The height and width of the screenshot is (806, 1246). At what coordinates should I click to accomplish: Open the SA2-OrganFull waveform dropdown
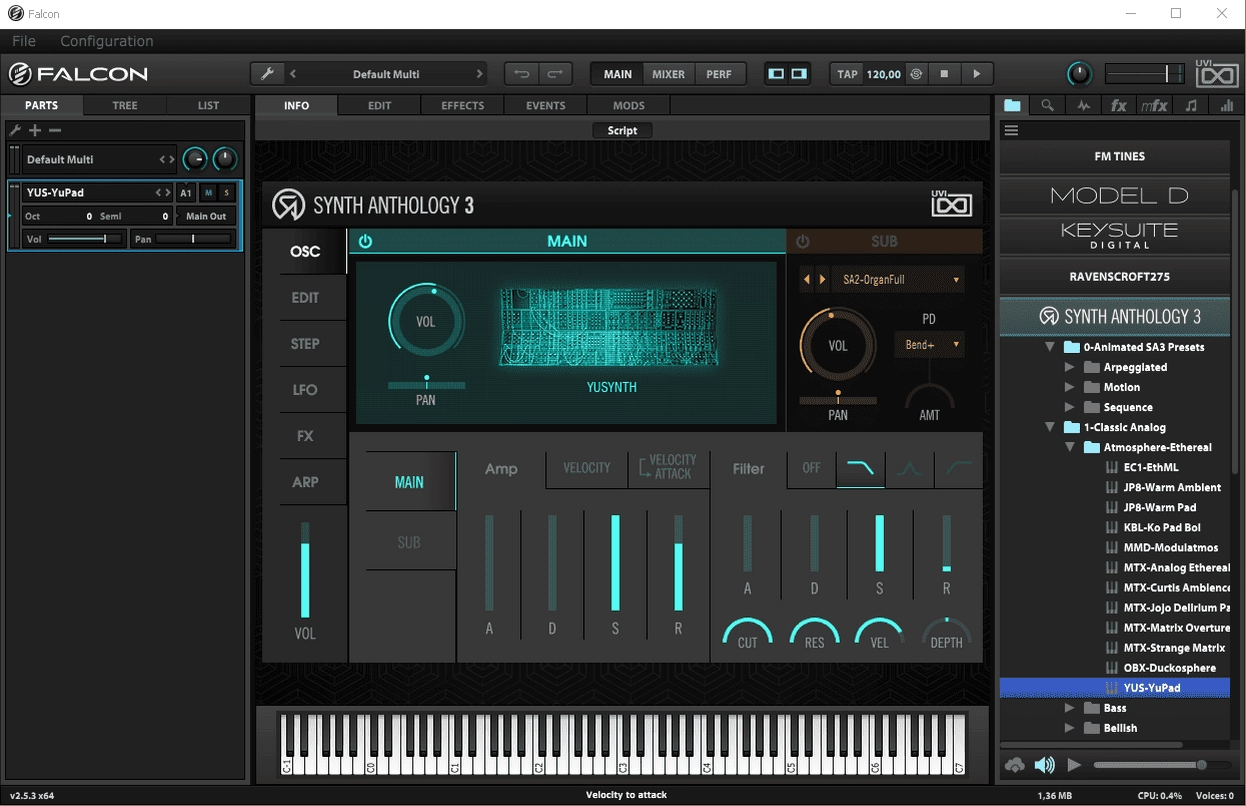pos(897,280)
